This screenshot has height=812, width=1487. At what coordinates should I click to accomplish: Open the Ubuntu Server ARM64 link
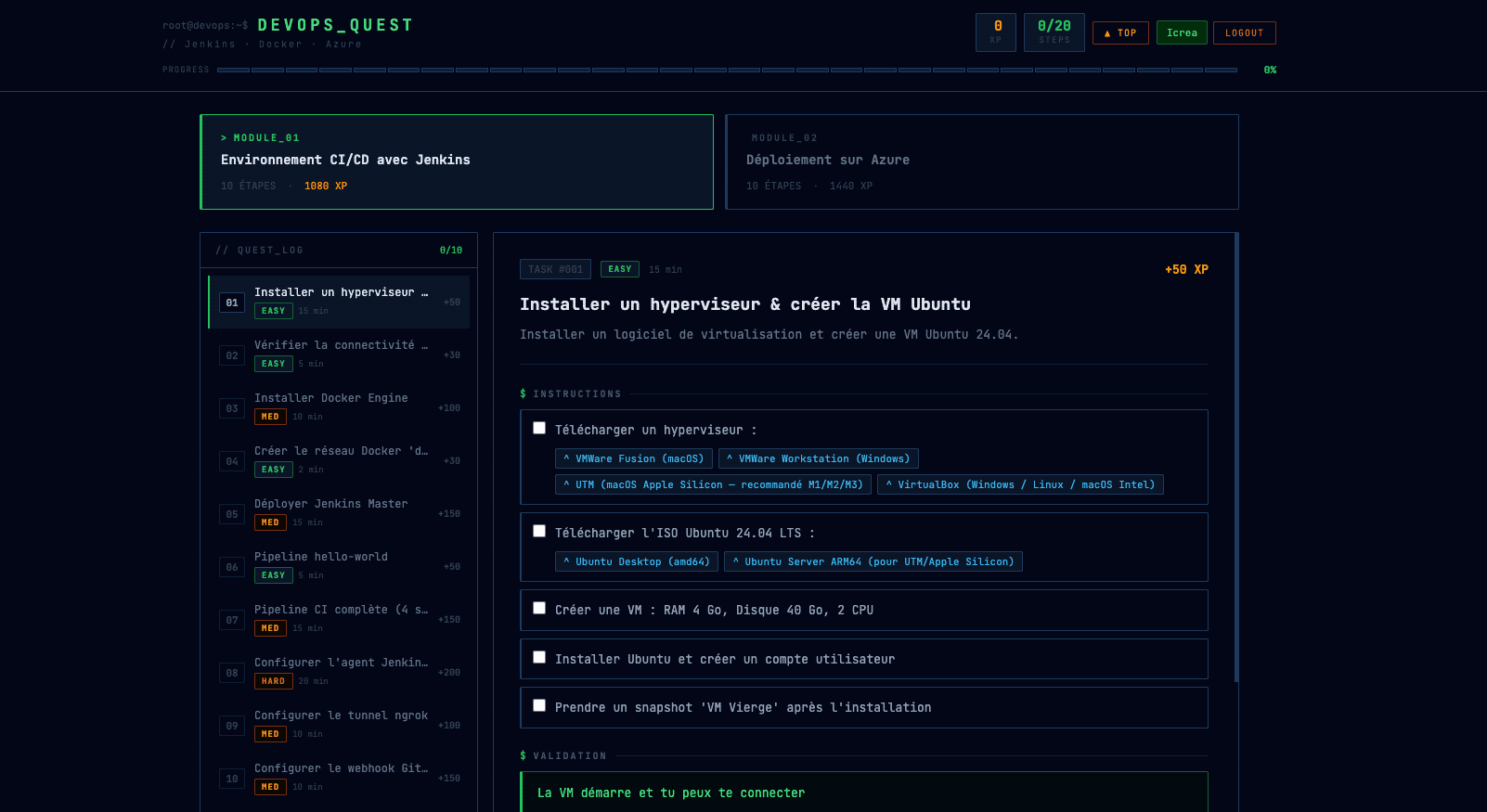pyautogui.click(x=873, y=561)
